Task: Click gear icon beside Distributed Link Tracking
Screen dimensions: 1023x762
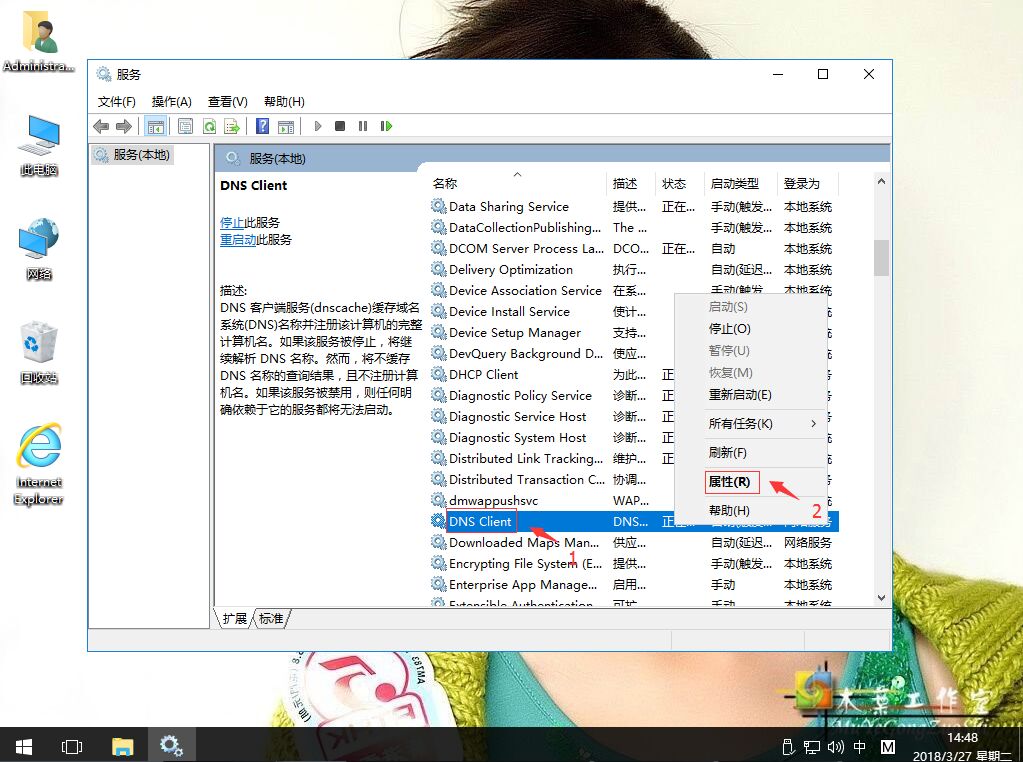Action: click(x=438, y=458)
